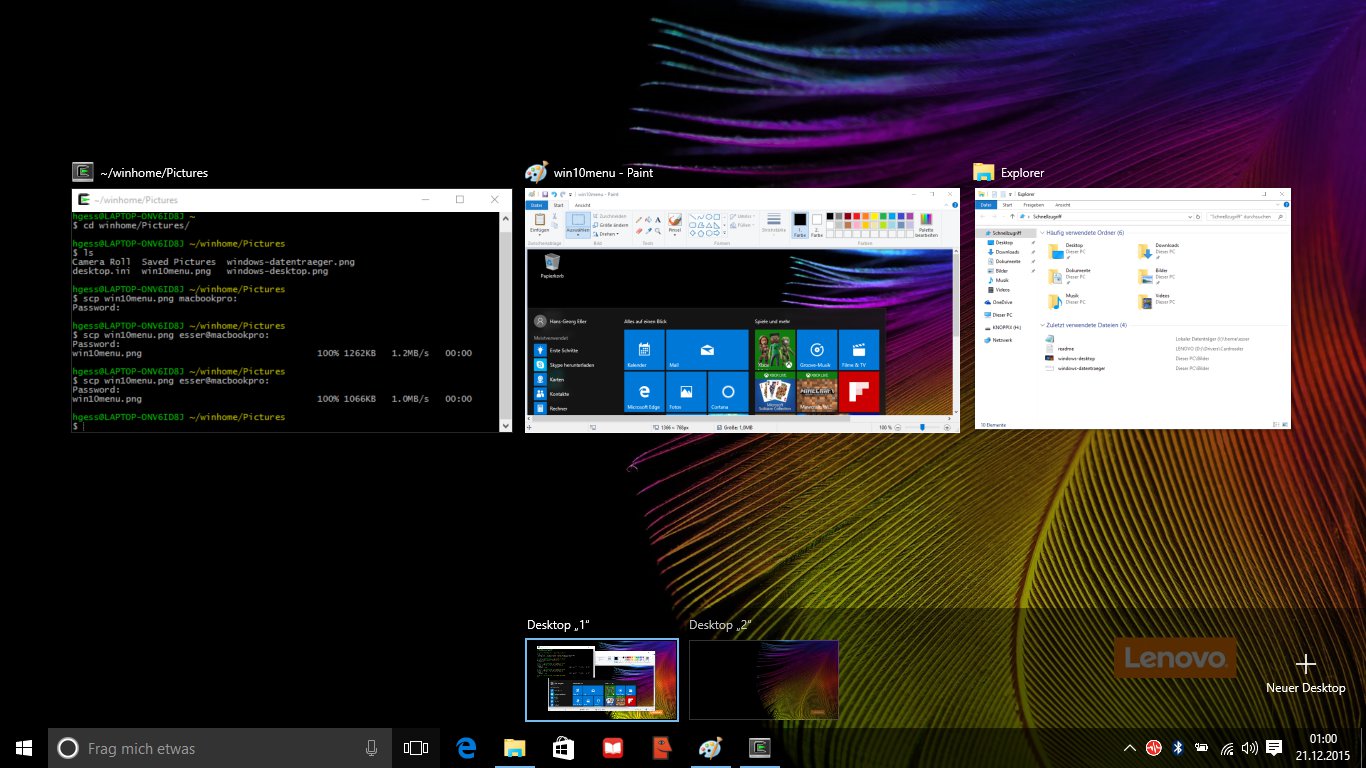
Task: Activate the Cortana microphone icon
Action: coord(371,747)
